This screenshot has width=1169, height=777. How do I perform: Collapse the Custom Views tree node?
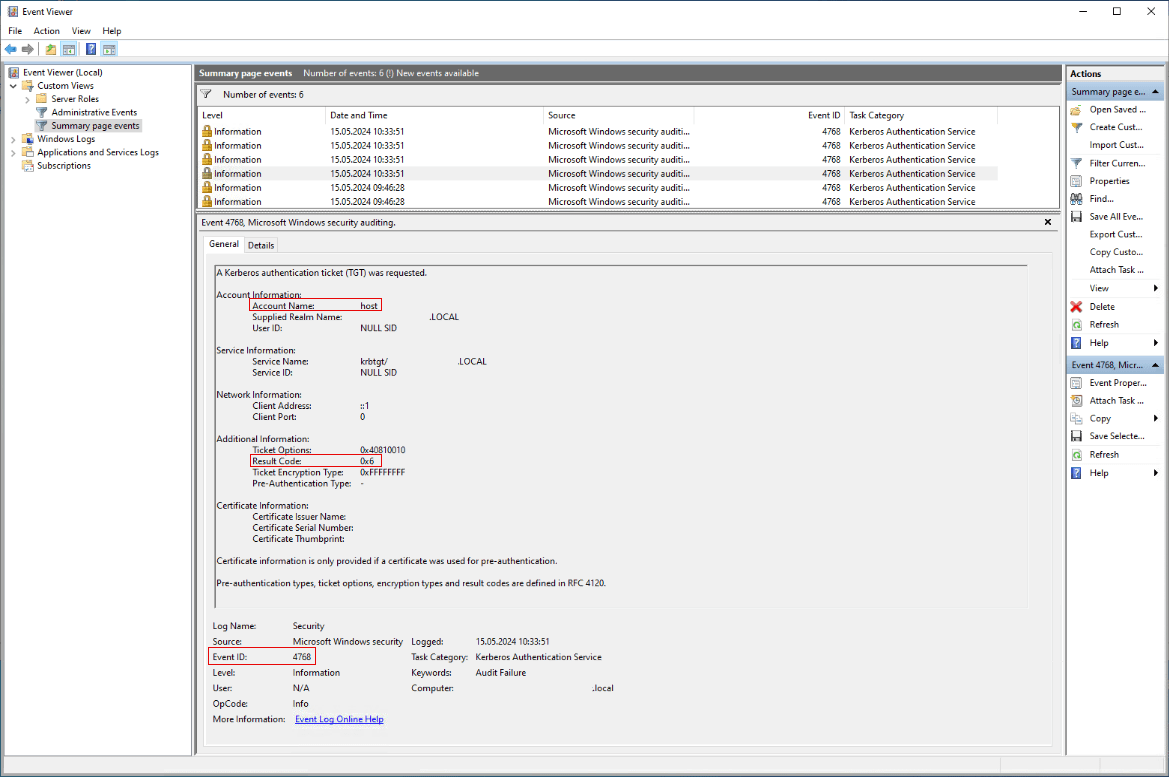click(14, 86)
